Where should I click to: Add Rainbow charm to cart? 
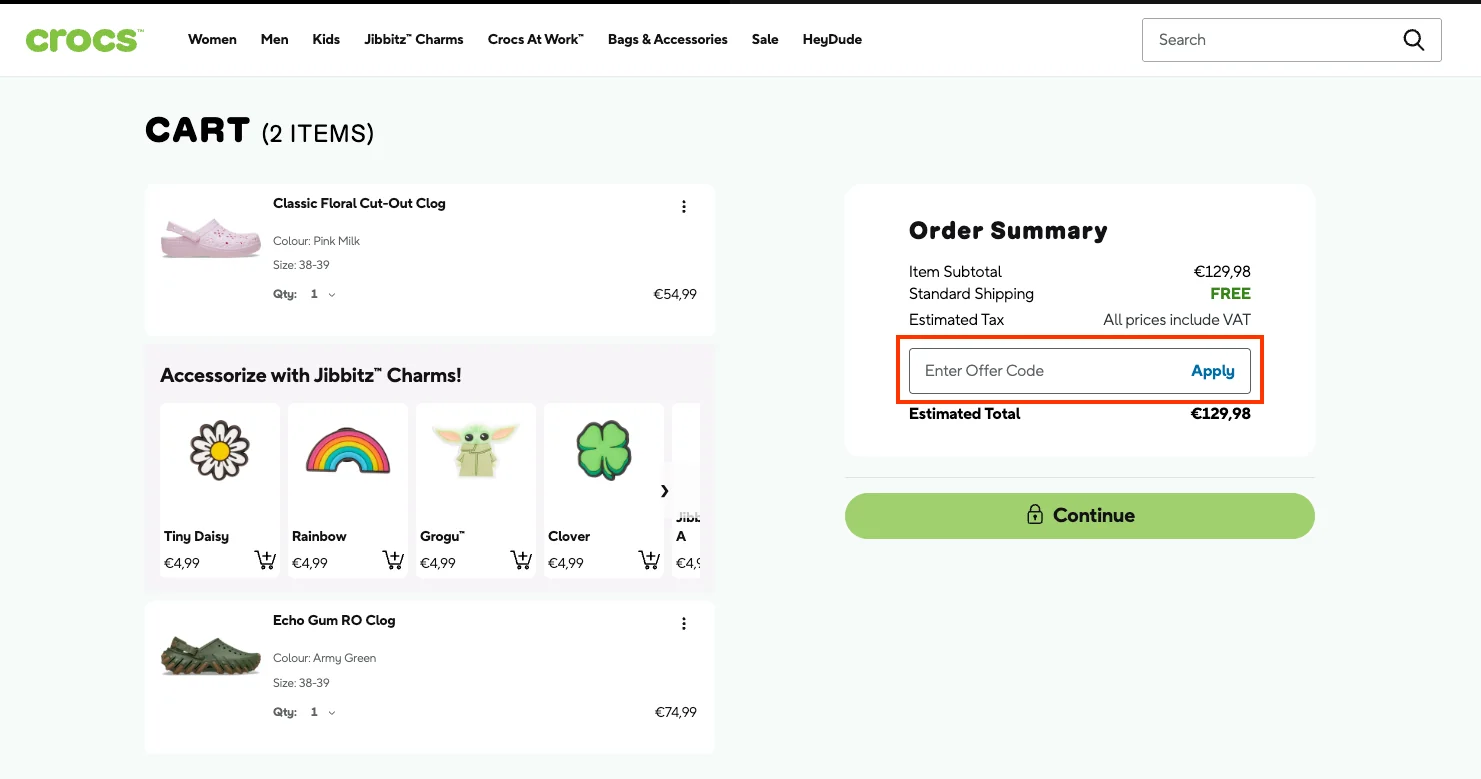point(393,560)
